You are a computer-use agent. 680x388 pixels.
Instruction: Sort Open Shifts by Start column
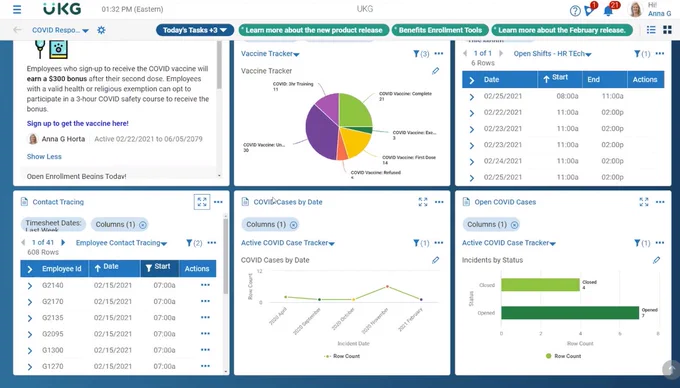point(559,79)
